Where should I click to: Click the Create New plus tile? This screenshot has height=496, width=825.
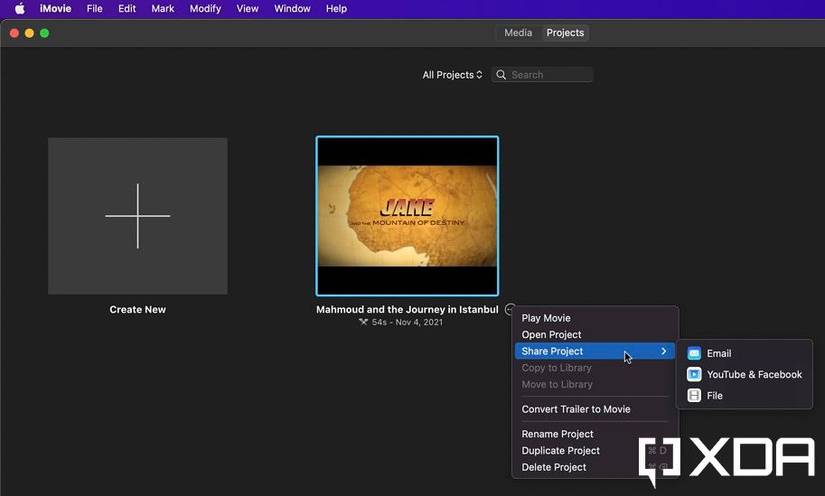click(138, 216)
